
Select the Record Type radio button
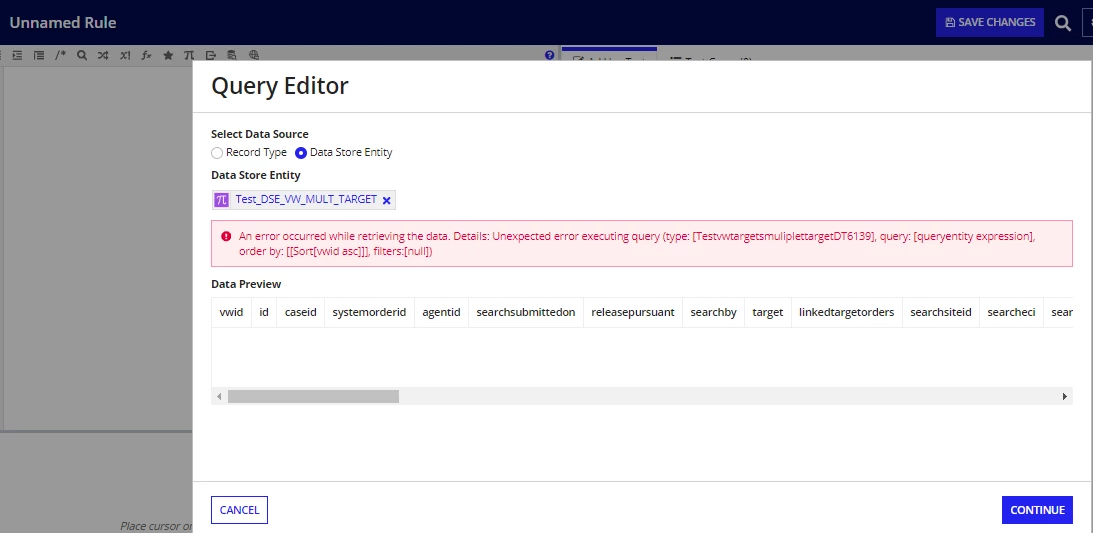[217, 153]
